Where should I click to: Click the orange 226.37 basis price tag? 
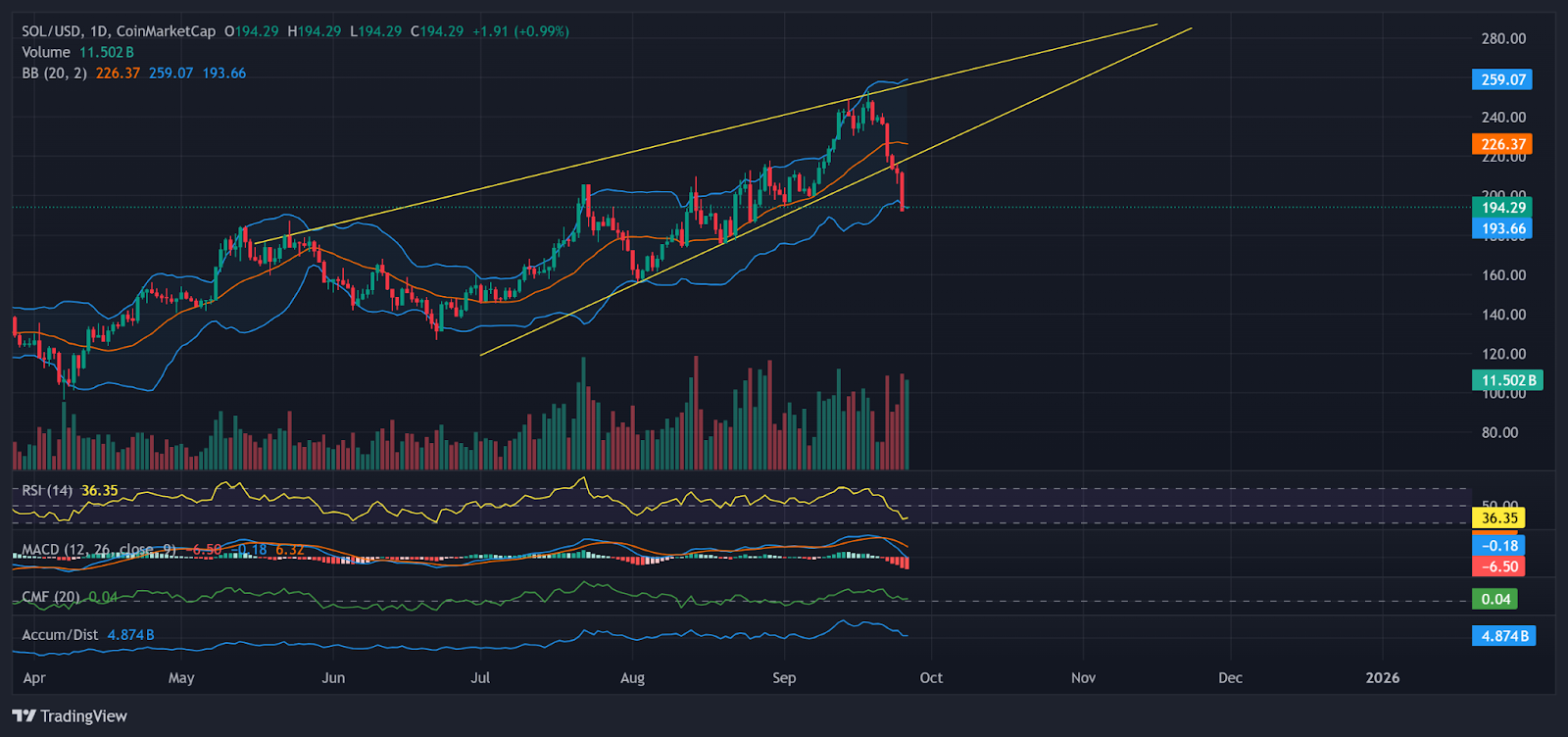click(1501, 144)
